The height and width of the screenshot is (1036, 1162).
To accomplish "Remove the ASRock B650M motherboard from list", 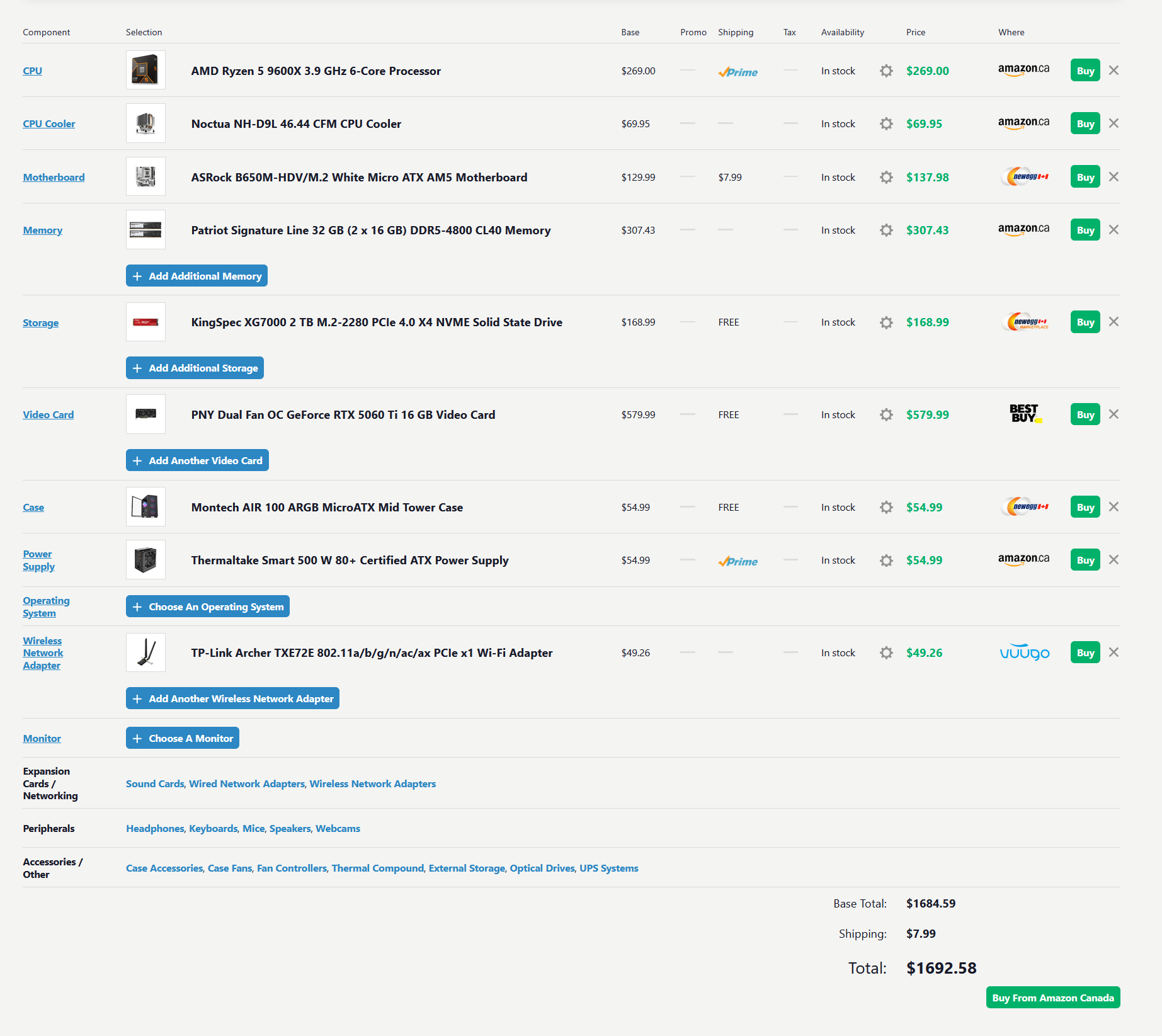I will point(1114,177).
